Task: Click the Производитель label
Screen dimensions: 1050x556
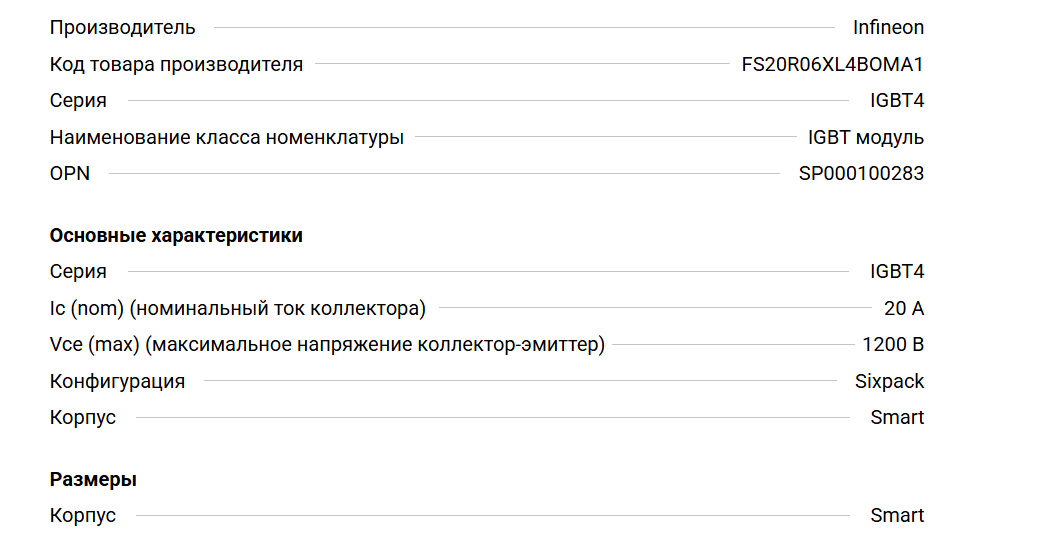Action: [x=122, y=28]
